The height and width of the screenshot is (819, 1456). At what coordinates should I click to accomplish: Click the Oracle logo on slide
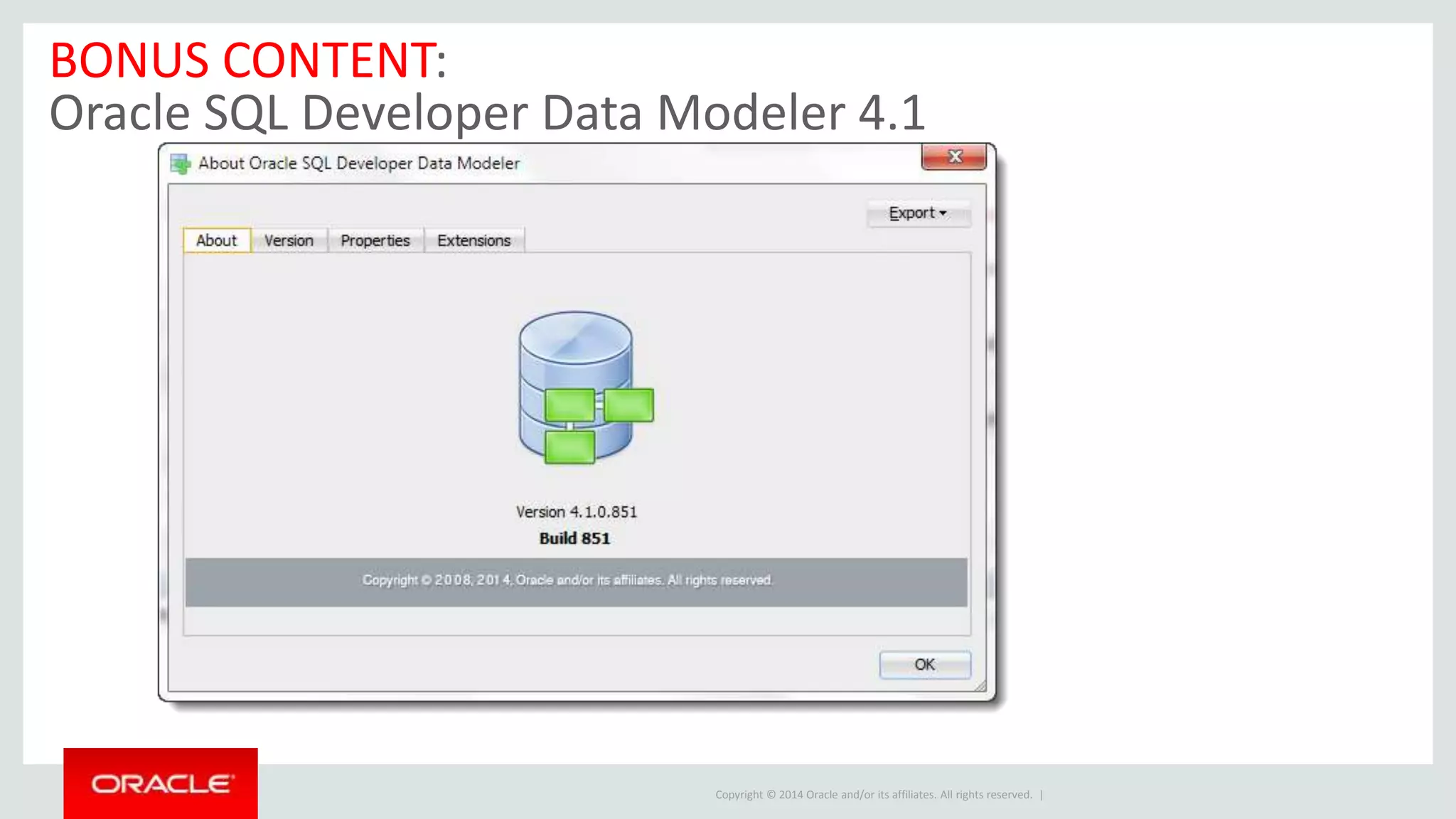[161, 783]
